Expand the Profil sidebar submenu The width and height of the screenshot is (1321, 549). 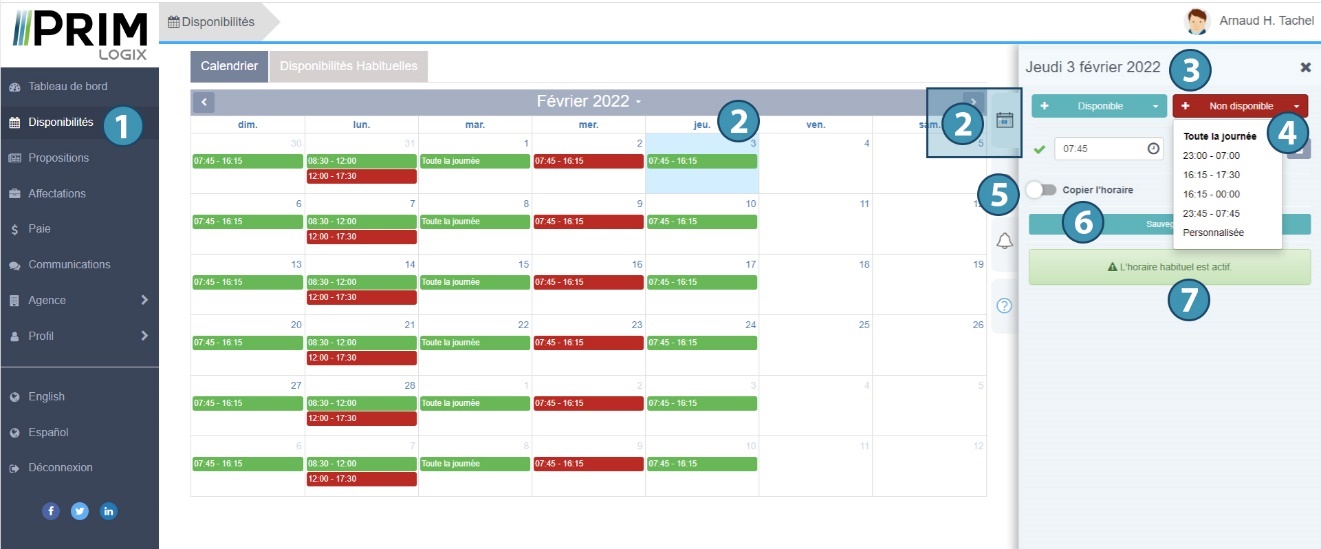[144, 336]
